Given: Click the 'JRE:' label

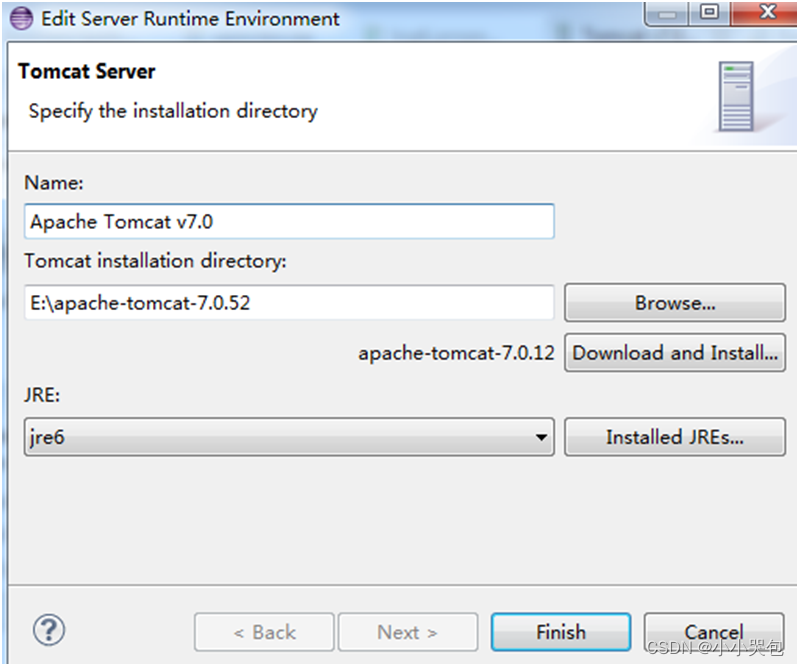Looking at the screenshot, I should tap(42, 395).
